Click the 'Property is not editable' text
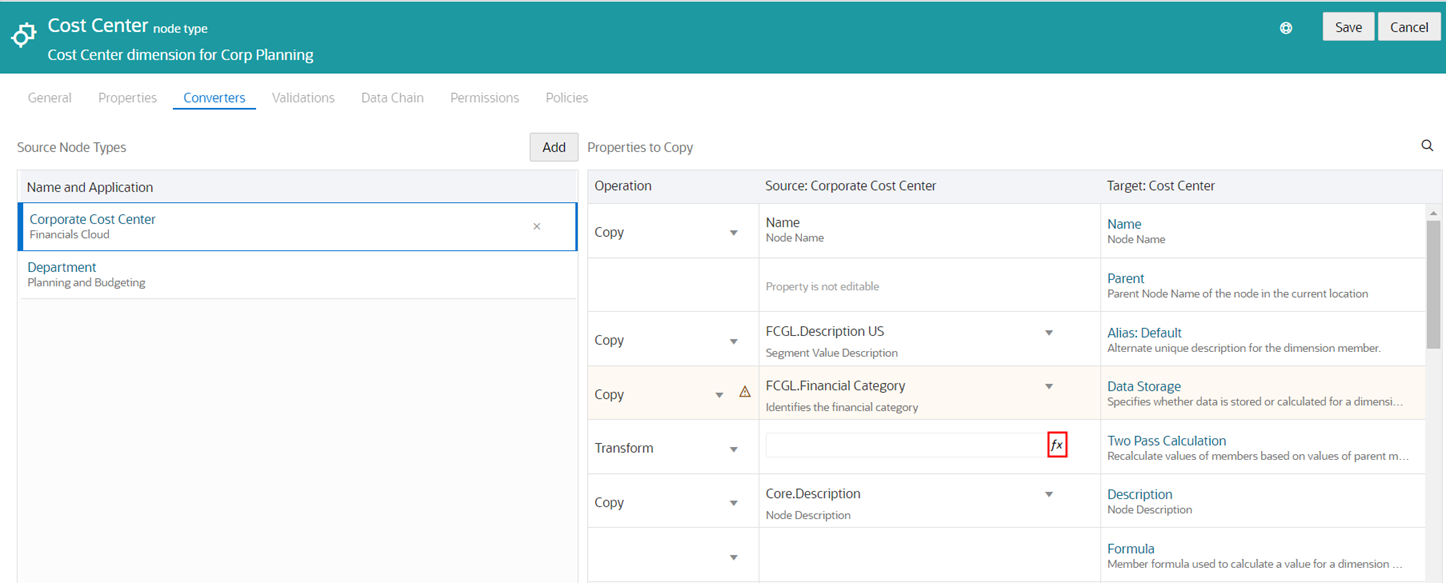Image resolution: width=1446 pixels, height=583 pixels. (x=822, y=286)
